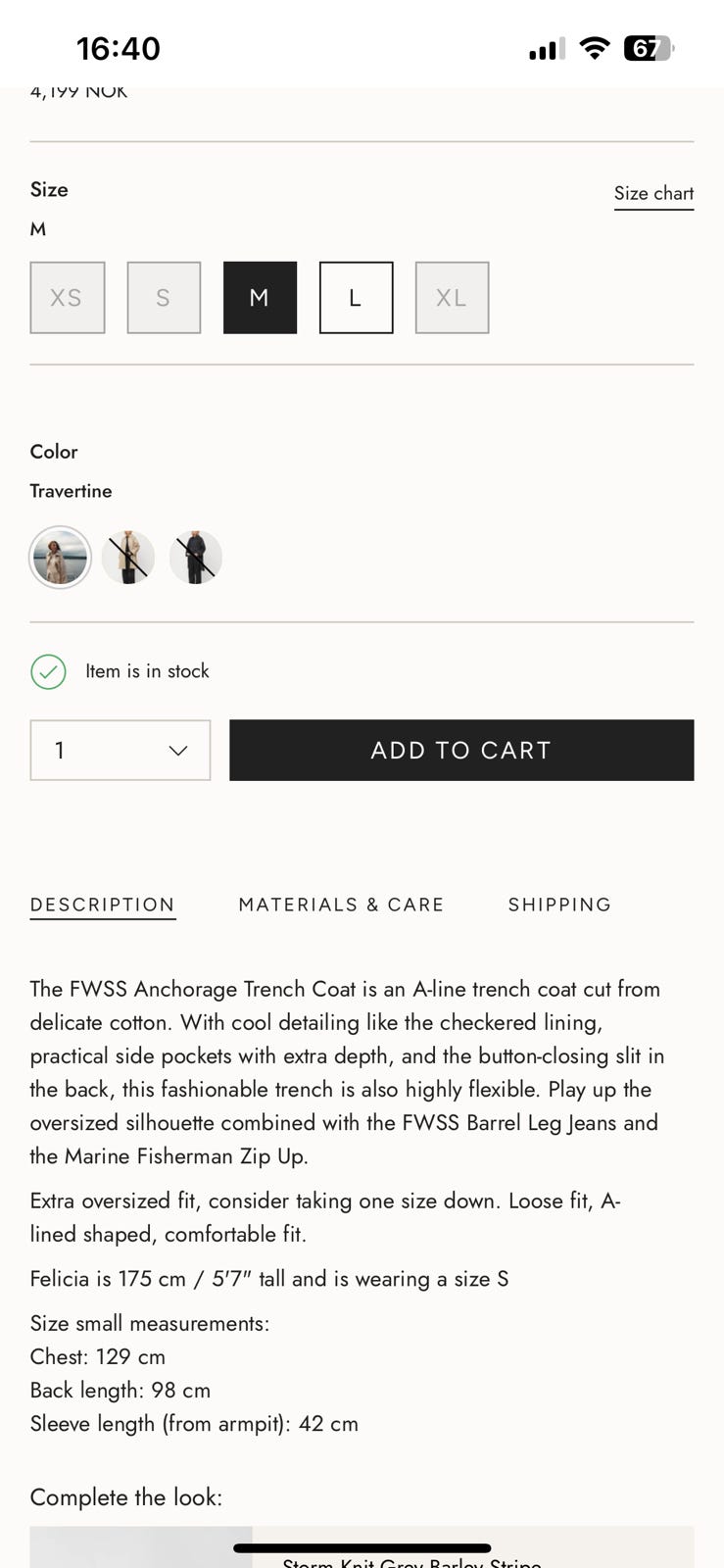Select size S
This screenshot has height=1568, width=724.
pos(164,298)
